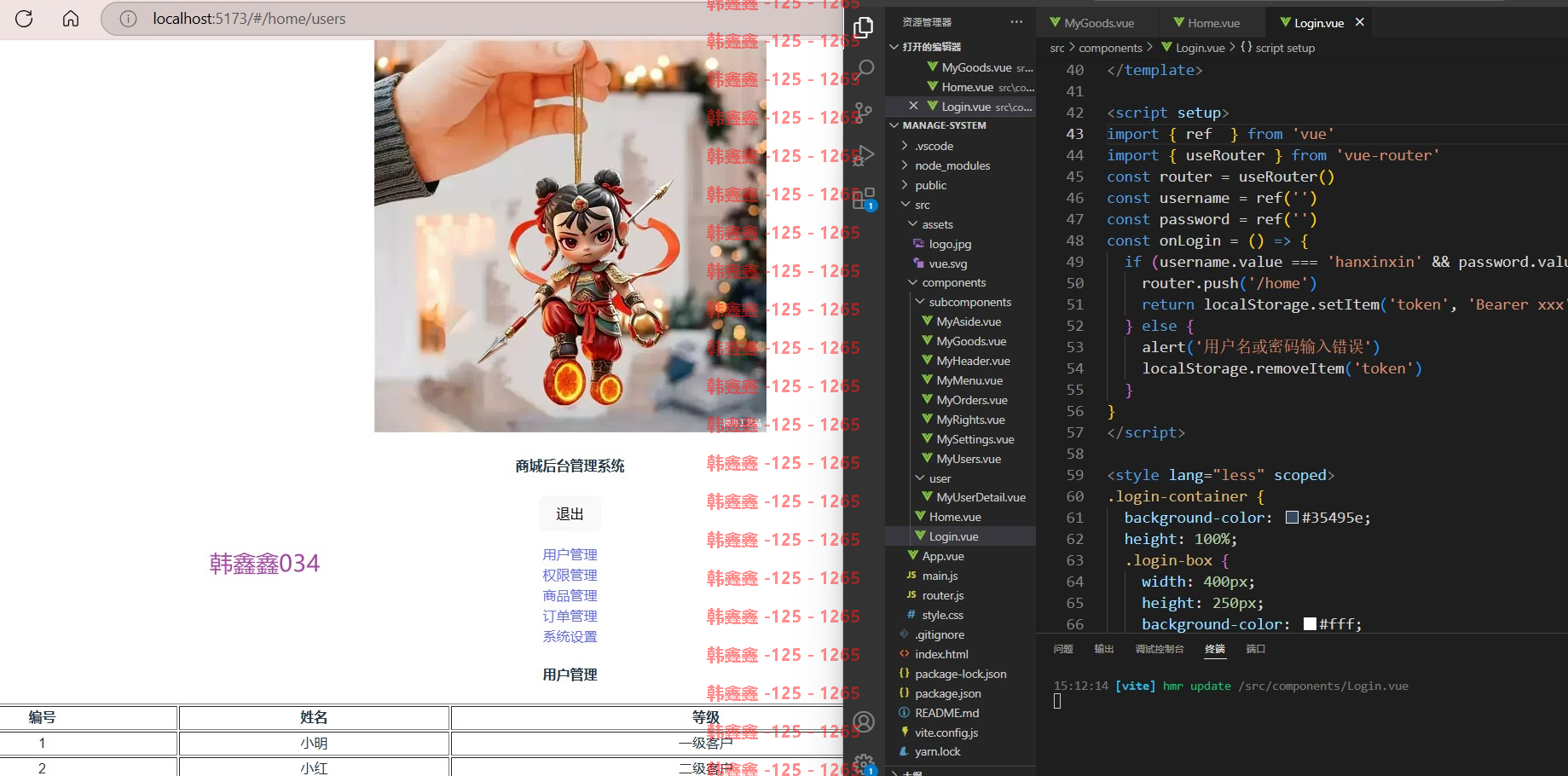Click #fff color swatch in code
This screenshot has width=1568, height=776.
click(1310, 623)
